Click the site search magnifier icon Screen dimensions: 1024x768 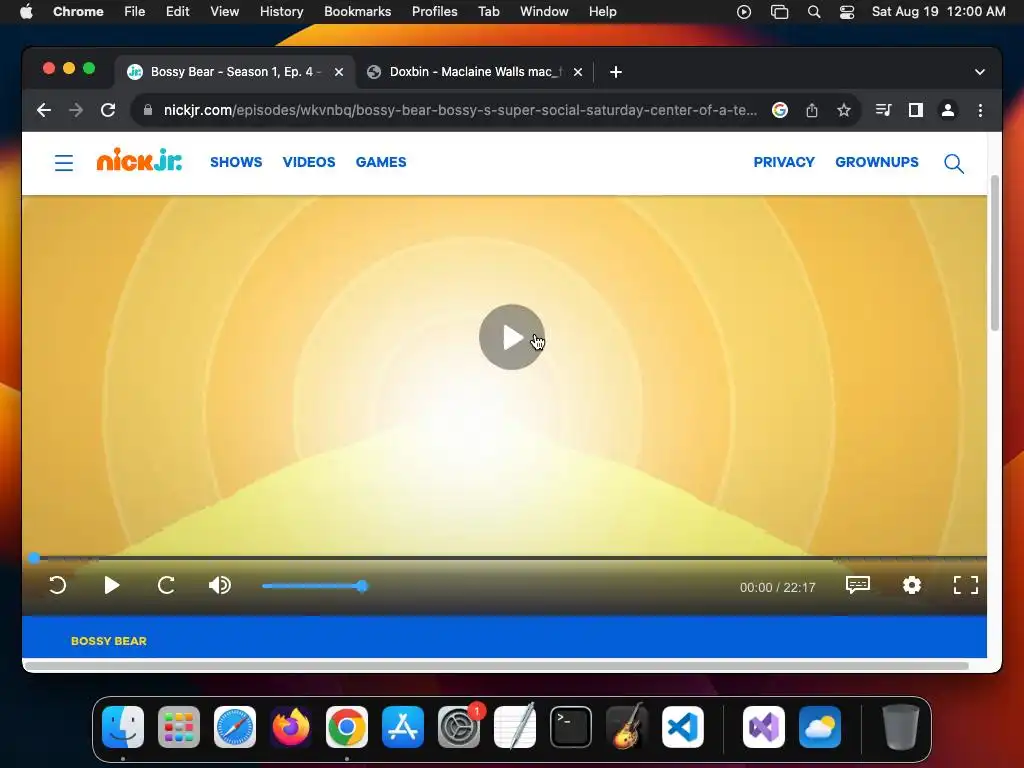[954, 163]
